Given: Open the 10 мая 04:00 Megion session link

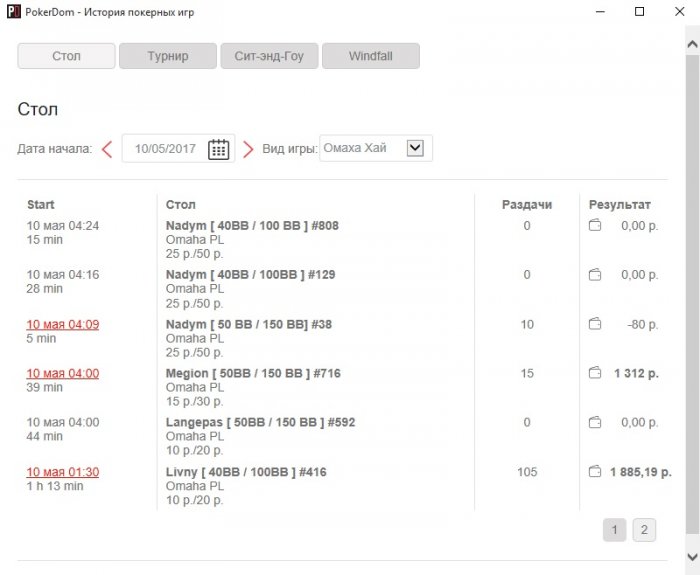Looking at the screenshot, I should click(62, 373).
